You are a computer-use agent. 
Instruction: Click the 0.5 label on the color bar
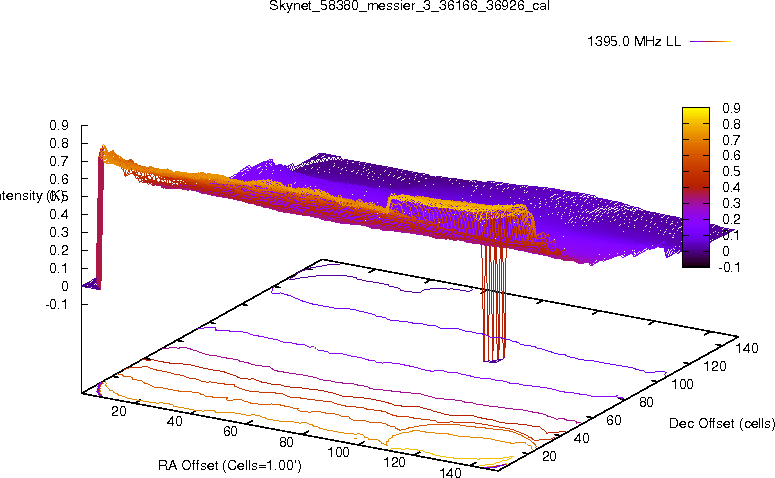coord(731,171)
